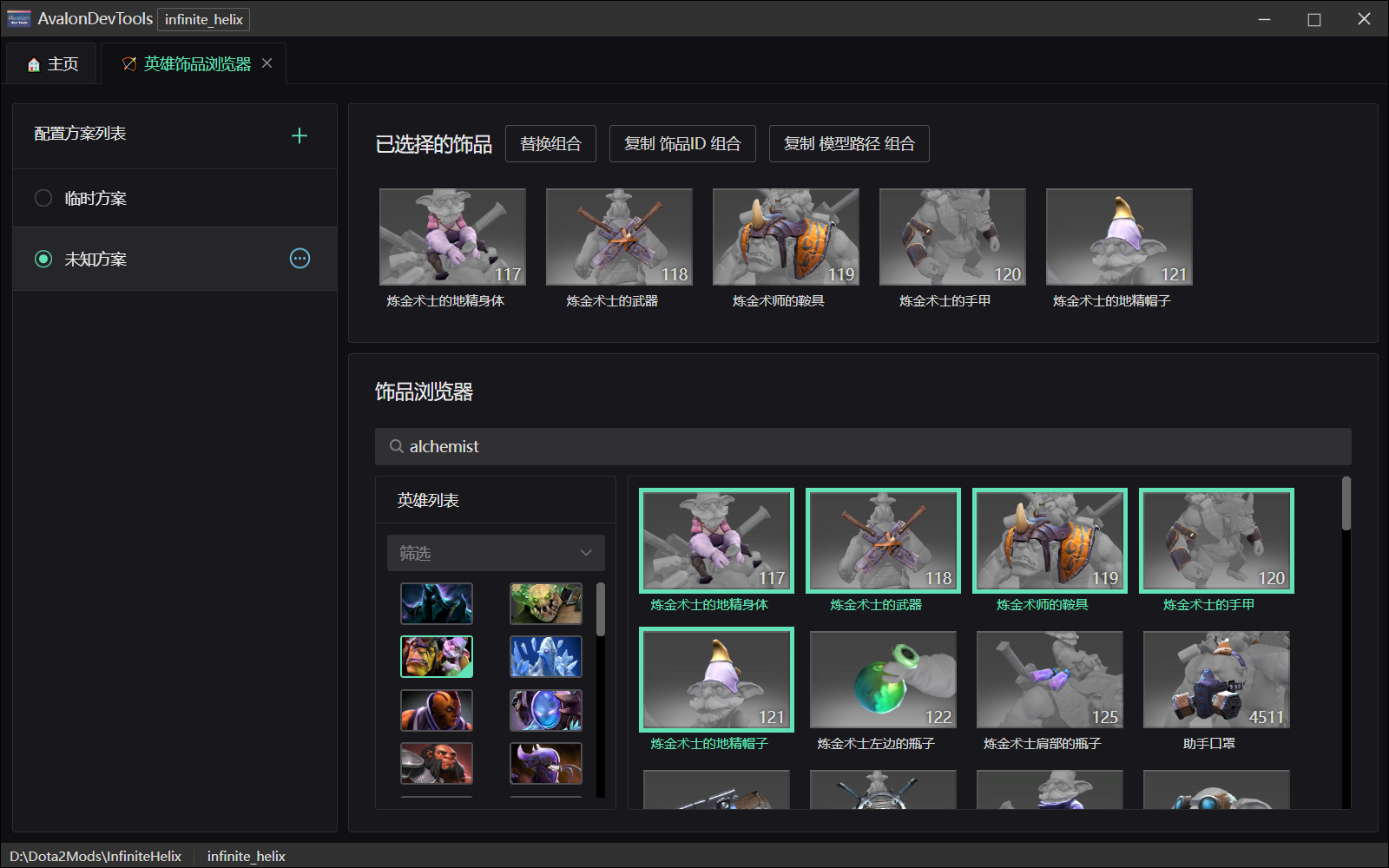Toggle browser item 119 saddle
Viewport: 1389px width, 868px height.
[x=1050, y=541]
